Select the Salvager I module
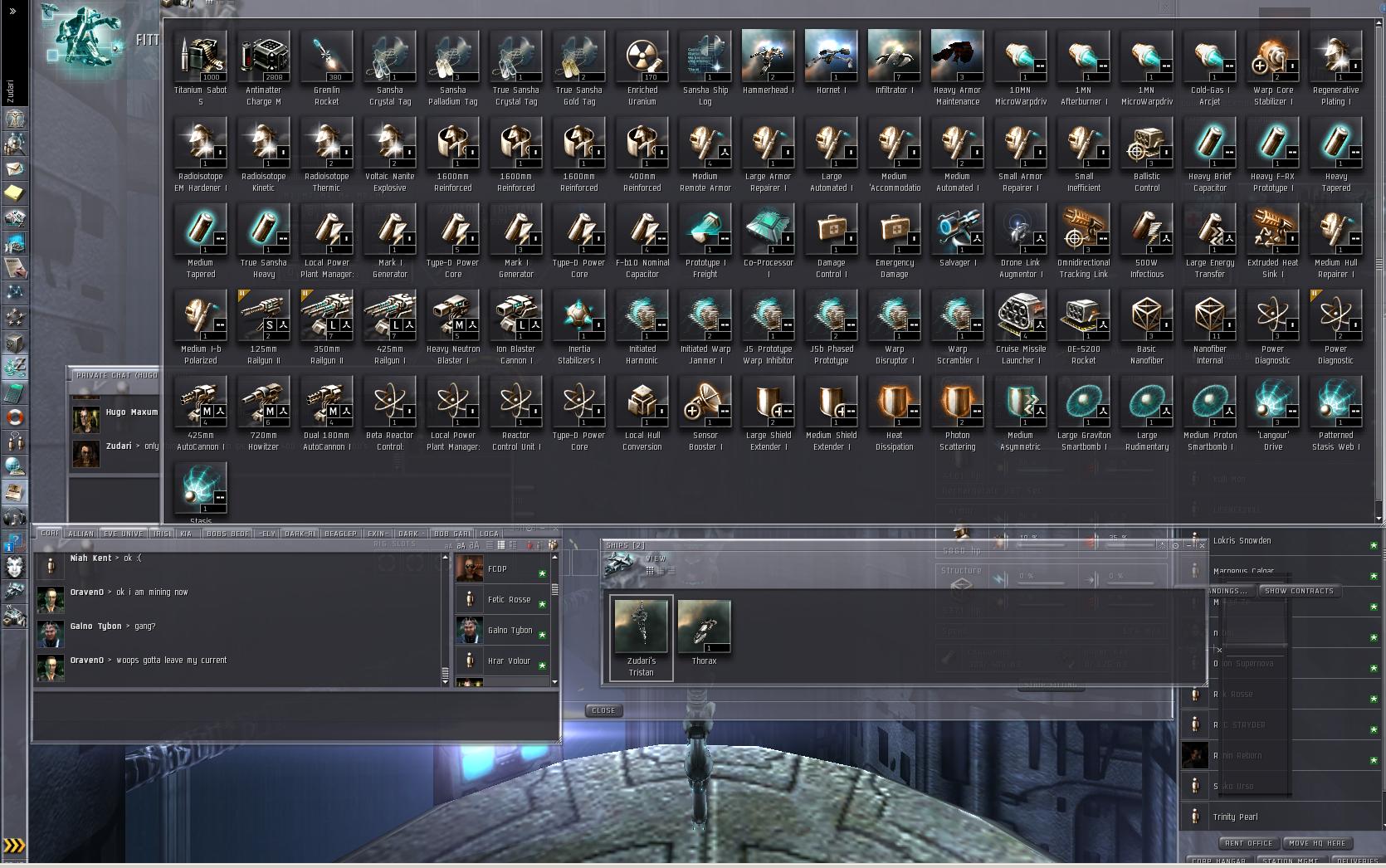The image size is (1386, 868). pyautogui.click(x=957, y=241)
